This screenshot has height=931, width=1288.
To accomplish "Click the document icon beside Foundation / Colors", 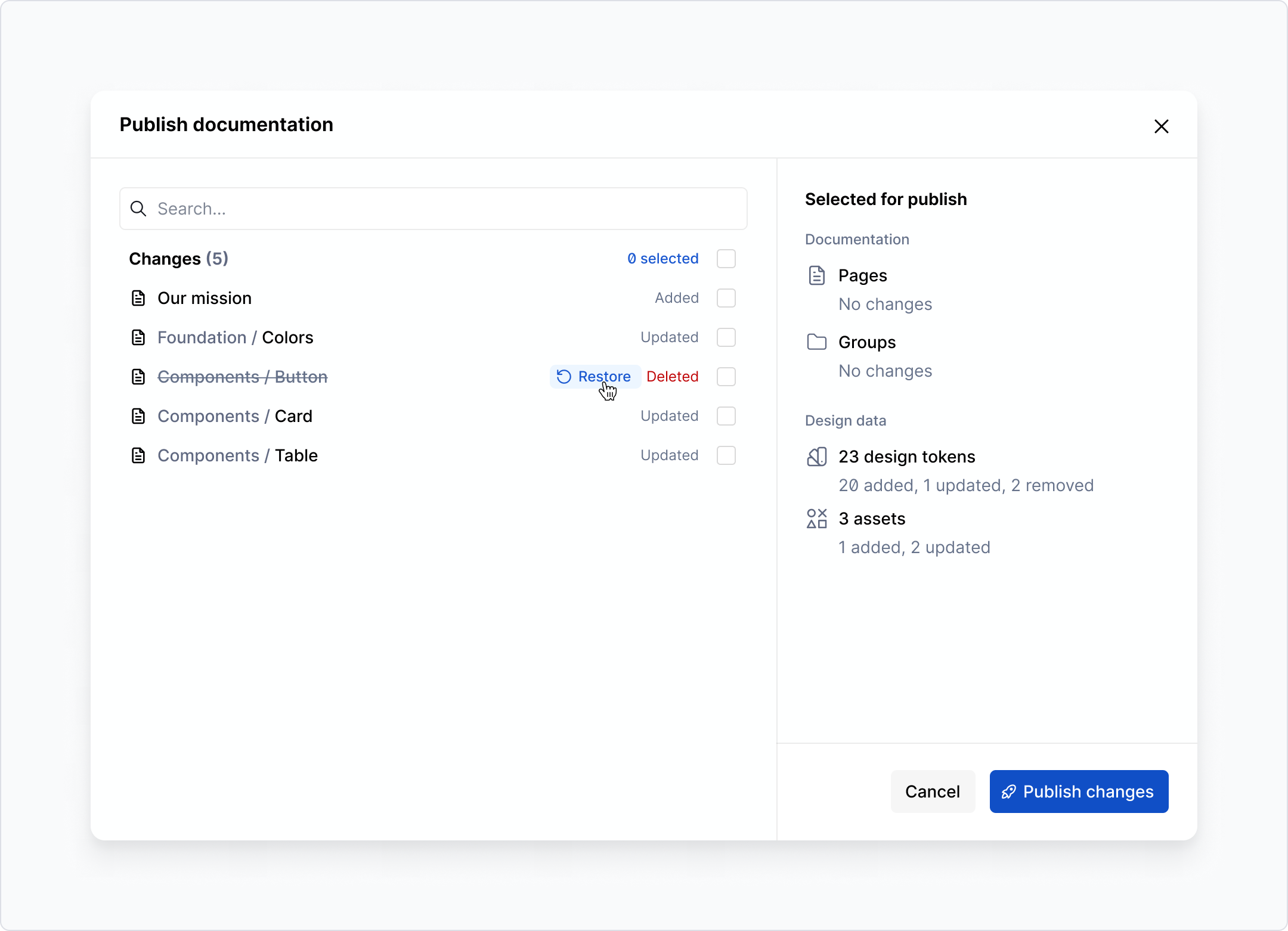I will [x=138, y=337].
